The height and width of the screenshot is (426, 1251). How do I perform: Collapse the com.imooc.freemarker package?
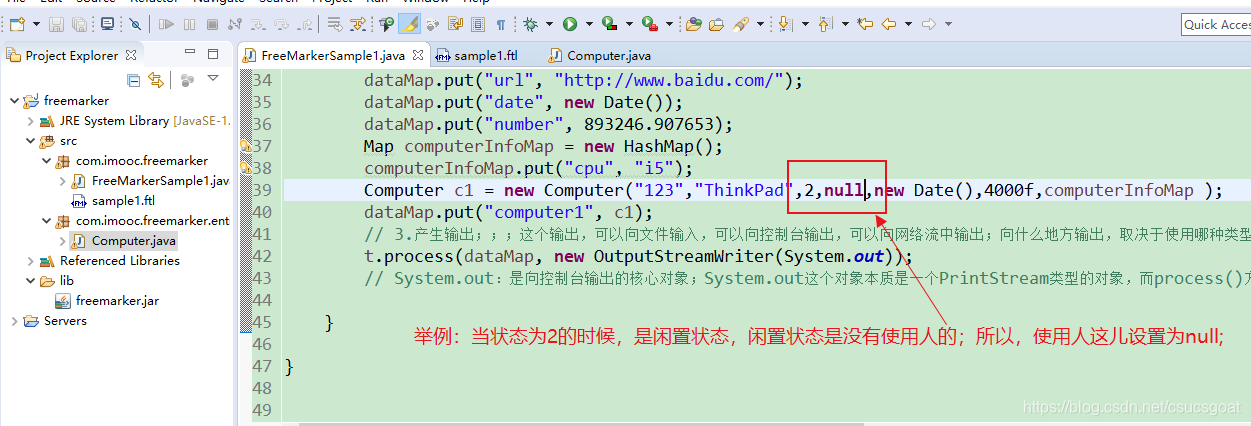tap(46, 161)
